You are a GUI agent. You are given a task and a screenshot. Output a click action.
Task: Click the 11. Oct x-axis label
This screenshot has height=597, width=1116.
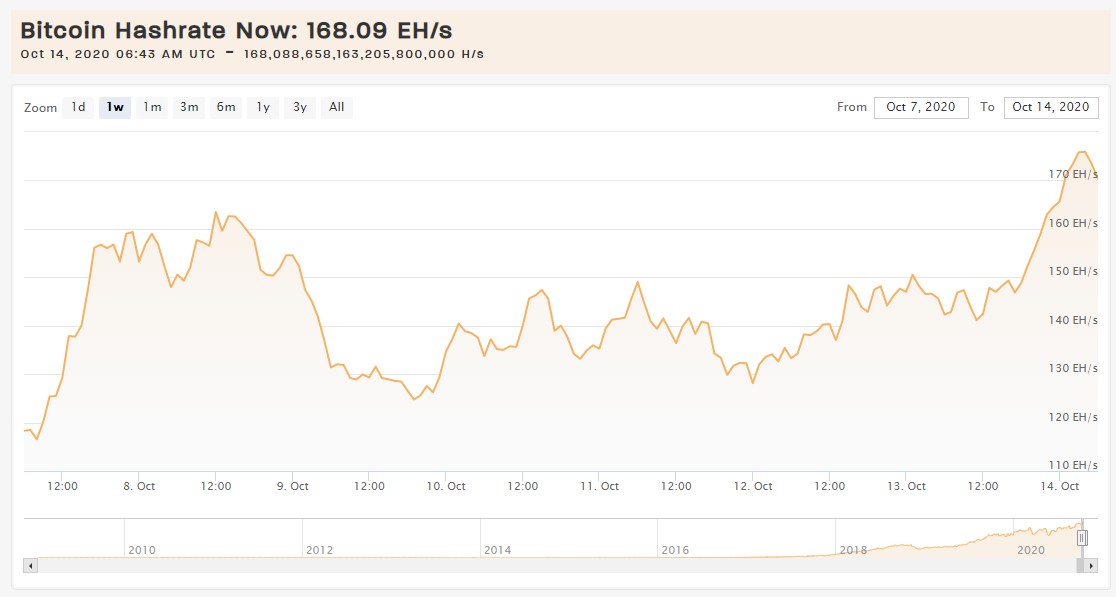click(599, 486)
